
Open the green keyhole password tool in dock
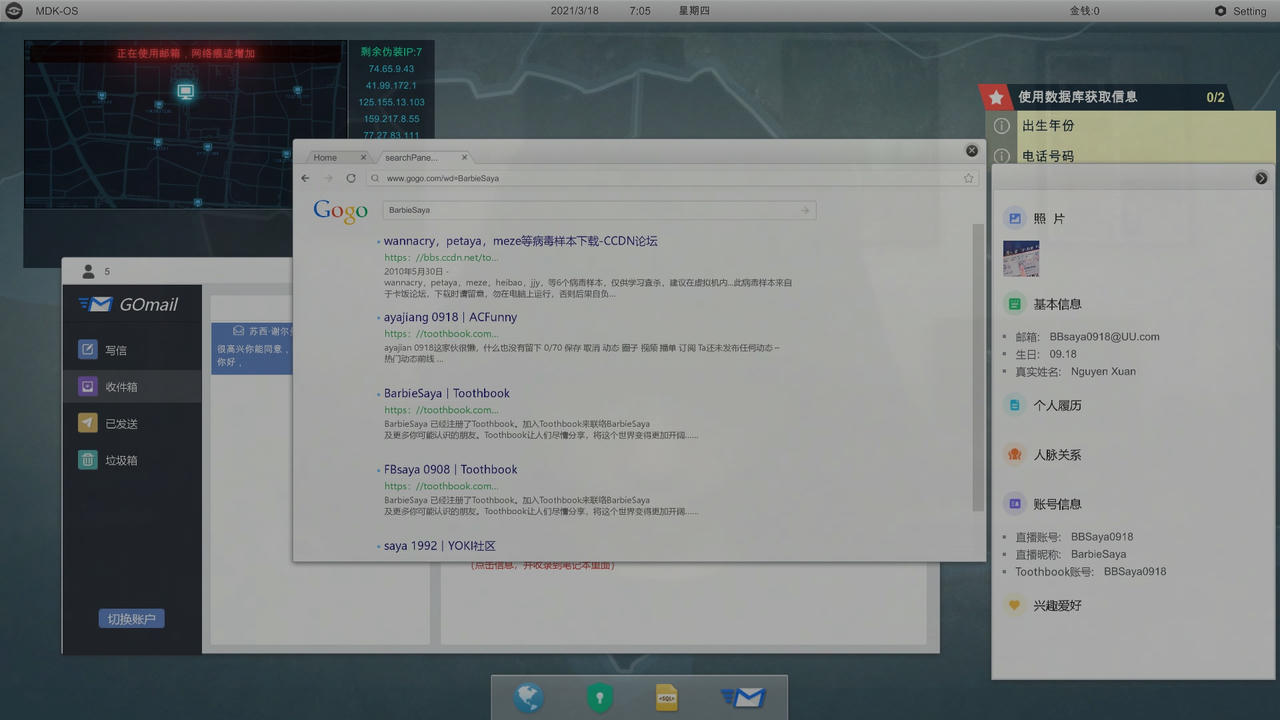599,697
